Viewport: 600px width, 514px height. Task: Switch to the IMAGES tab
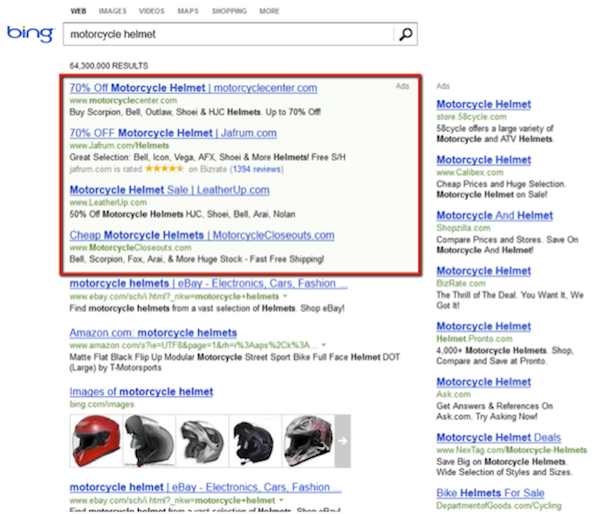coord(112,11)
